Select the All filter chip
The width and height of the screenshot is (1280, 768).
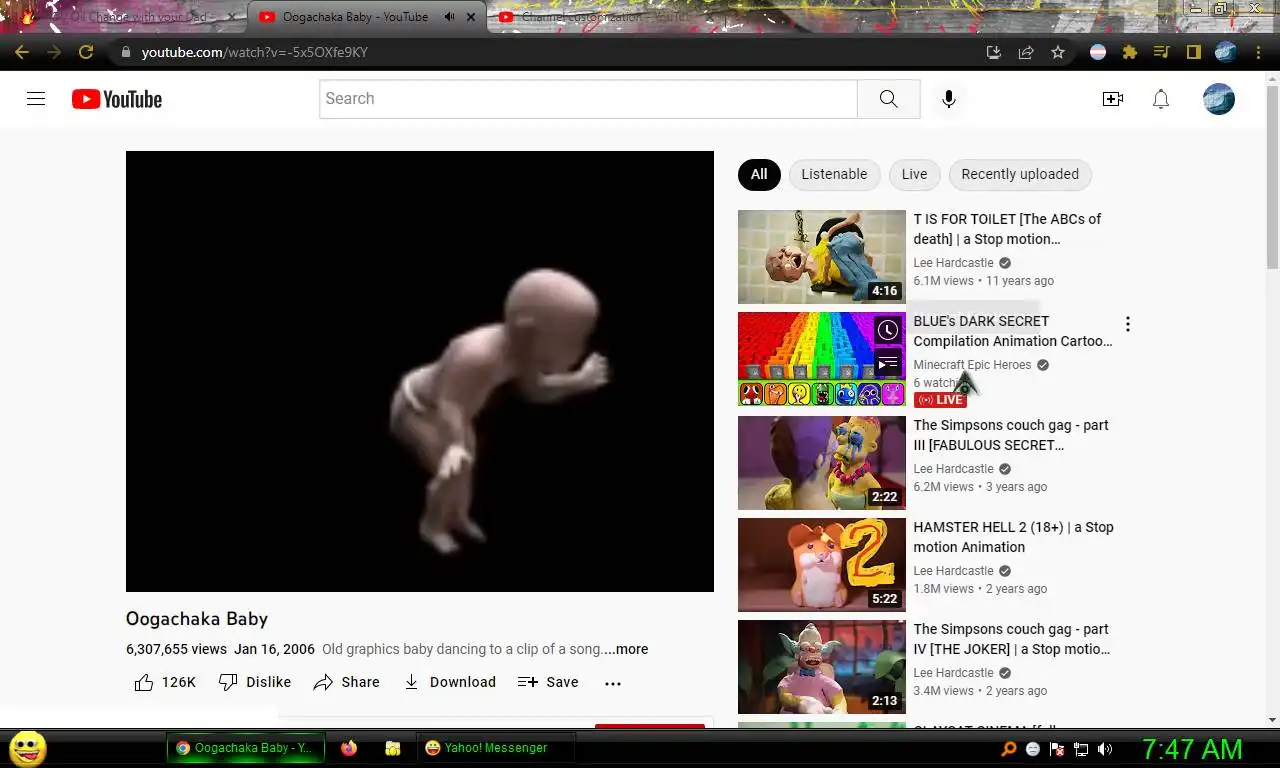[x=759, y=174]
